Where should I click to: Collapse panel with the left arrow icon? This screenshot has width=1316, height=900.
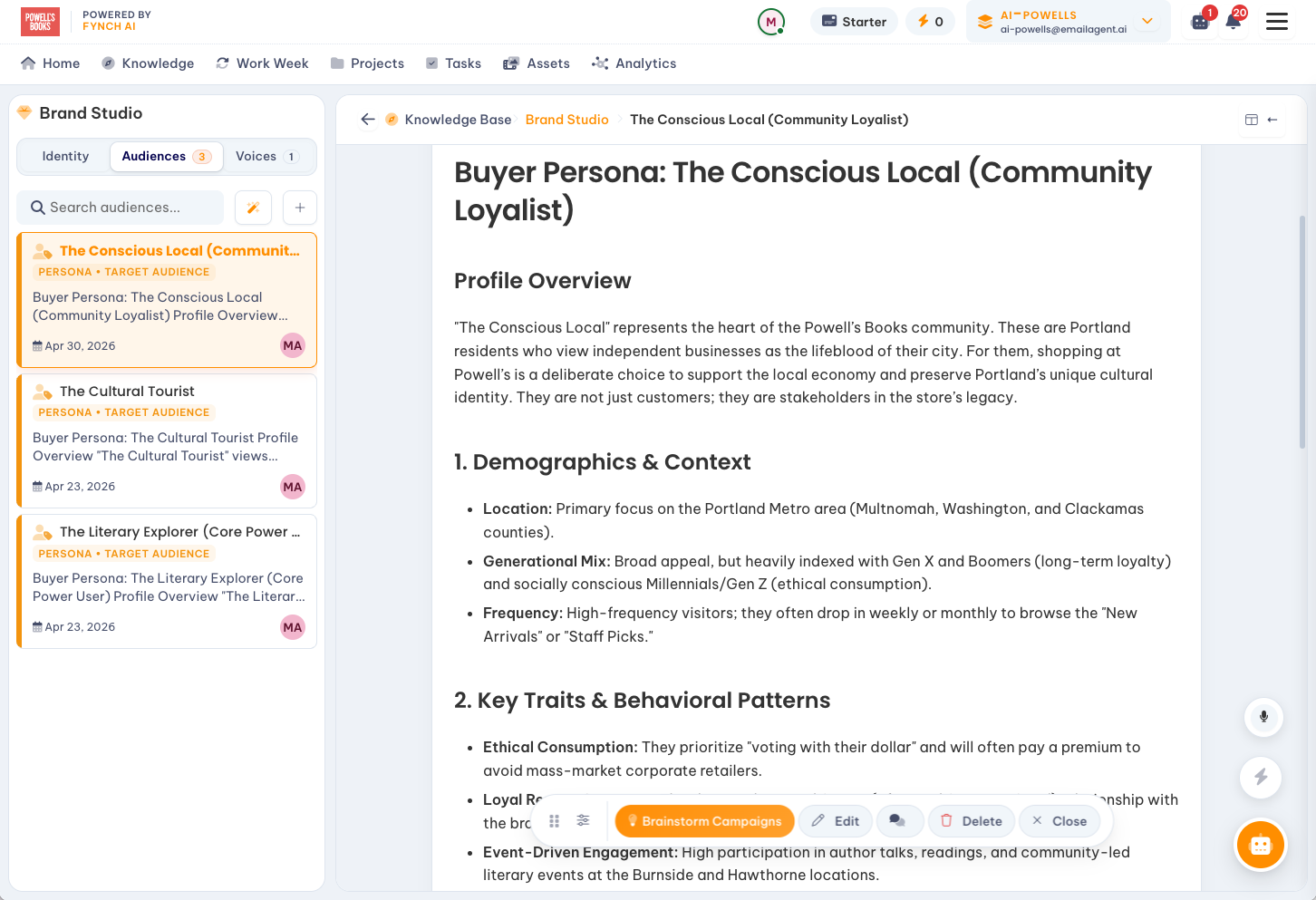point(1272,120)
